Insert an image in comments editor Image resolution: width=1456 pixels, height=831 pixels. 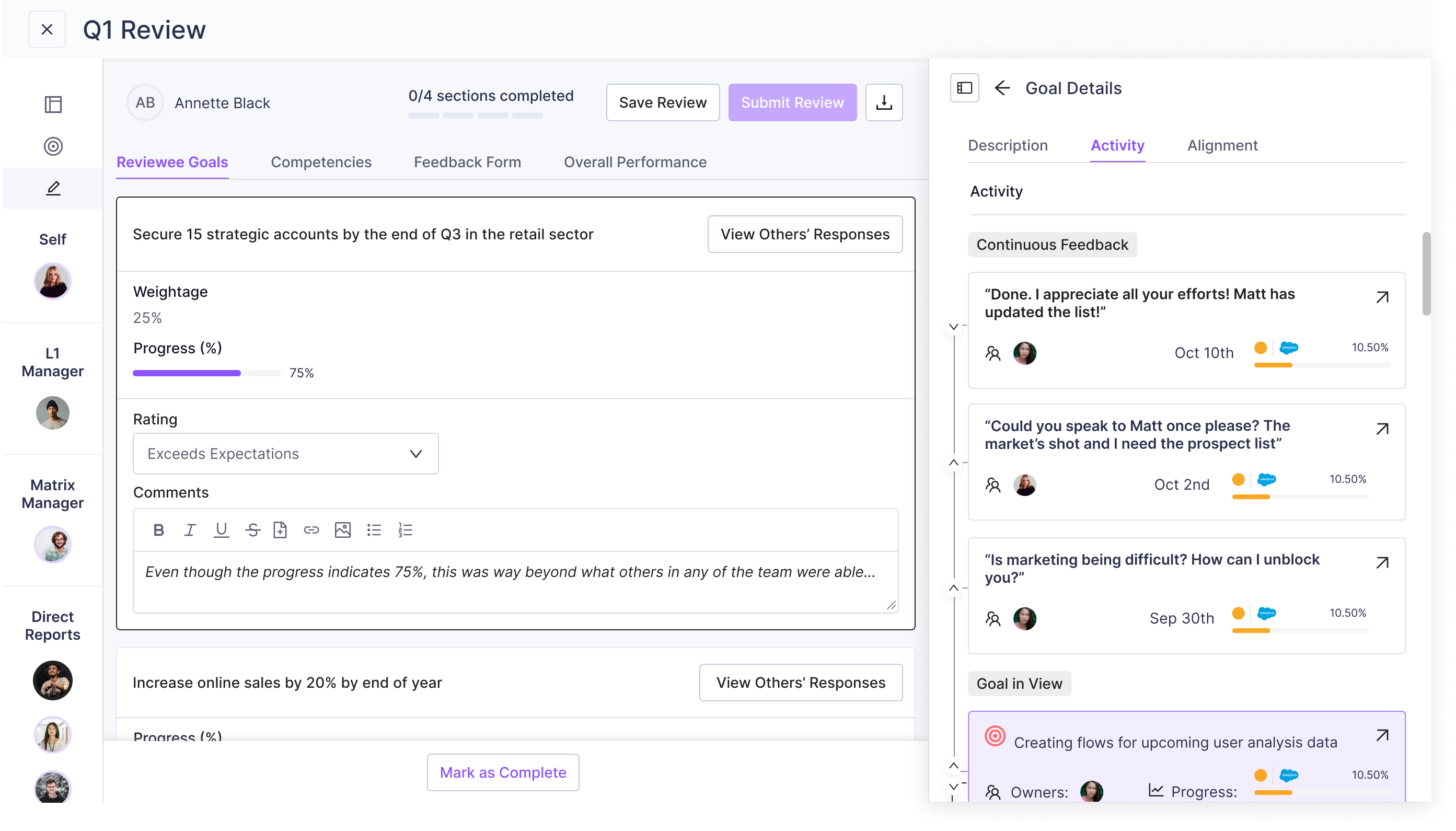pyautogui.click(x=343, y=530)
